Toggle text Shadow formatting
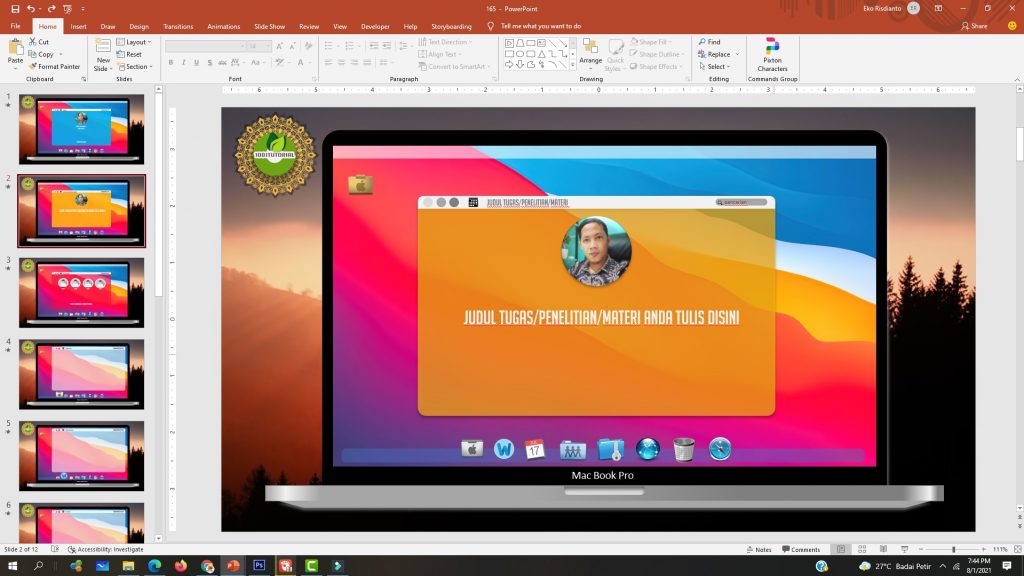Screen dimensions: 1024x576 [x=210, y=63]
